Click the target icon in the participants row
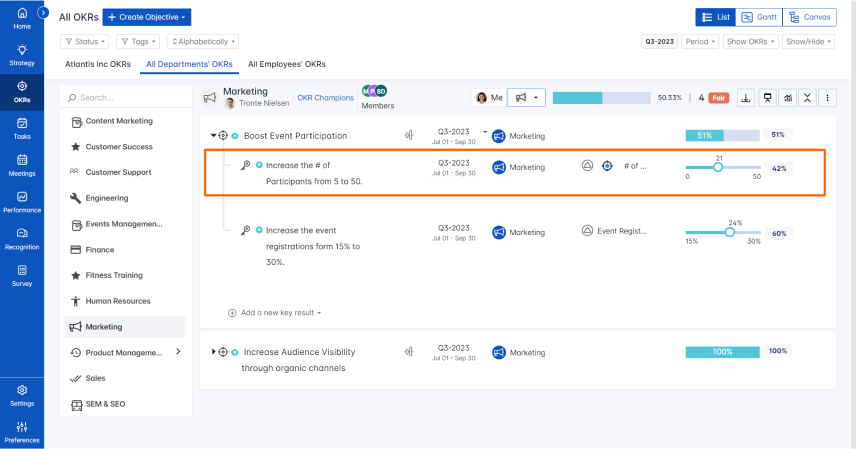The width and height of the screenshot is (856, 449). coord(607,166)
